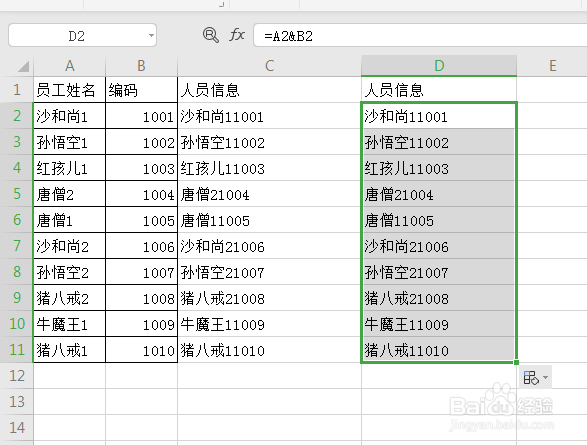Click cell containing code 1007
Image resolution: width=587 pixels, height=445 pixels.
pos(142,272)
